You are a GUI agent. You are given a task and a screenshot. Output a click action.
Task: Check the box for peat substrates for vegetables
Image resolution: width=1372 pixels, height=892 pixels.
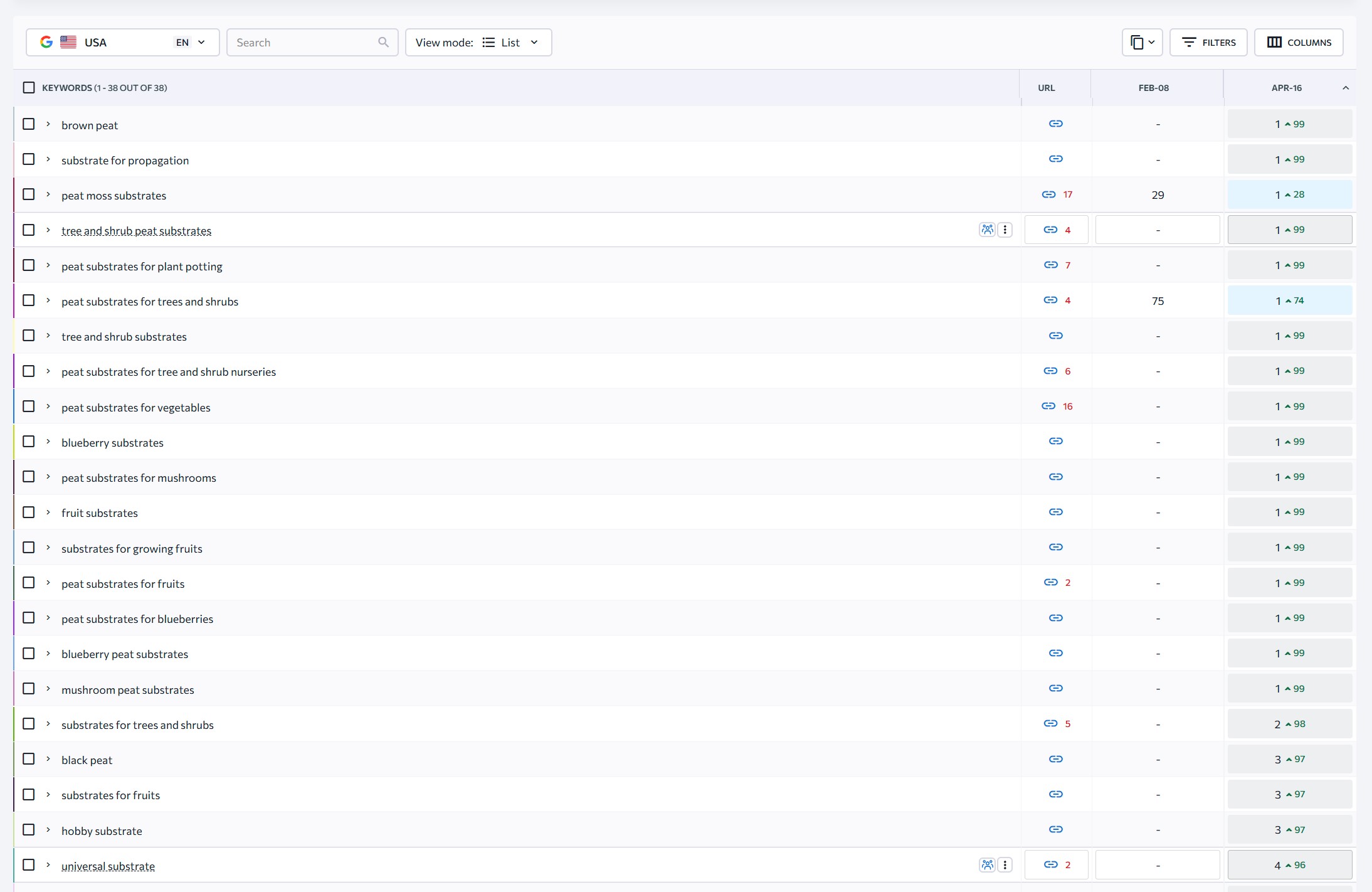tap(29, 406)
